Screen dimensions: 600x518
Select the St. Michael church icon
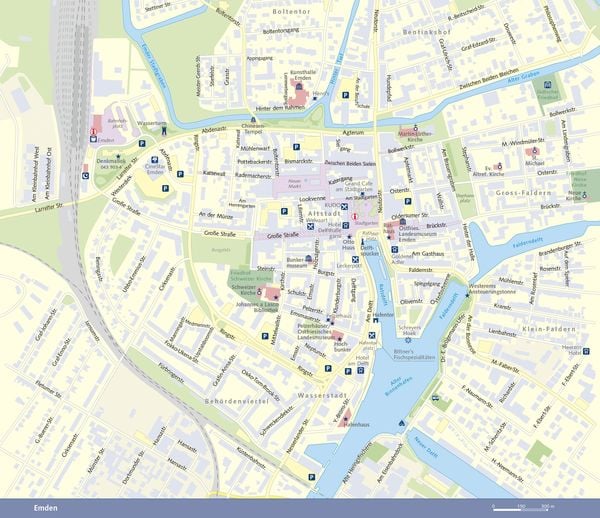pos(535,151)
